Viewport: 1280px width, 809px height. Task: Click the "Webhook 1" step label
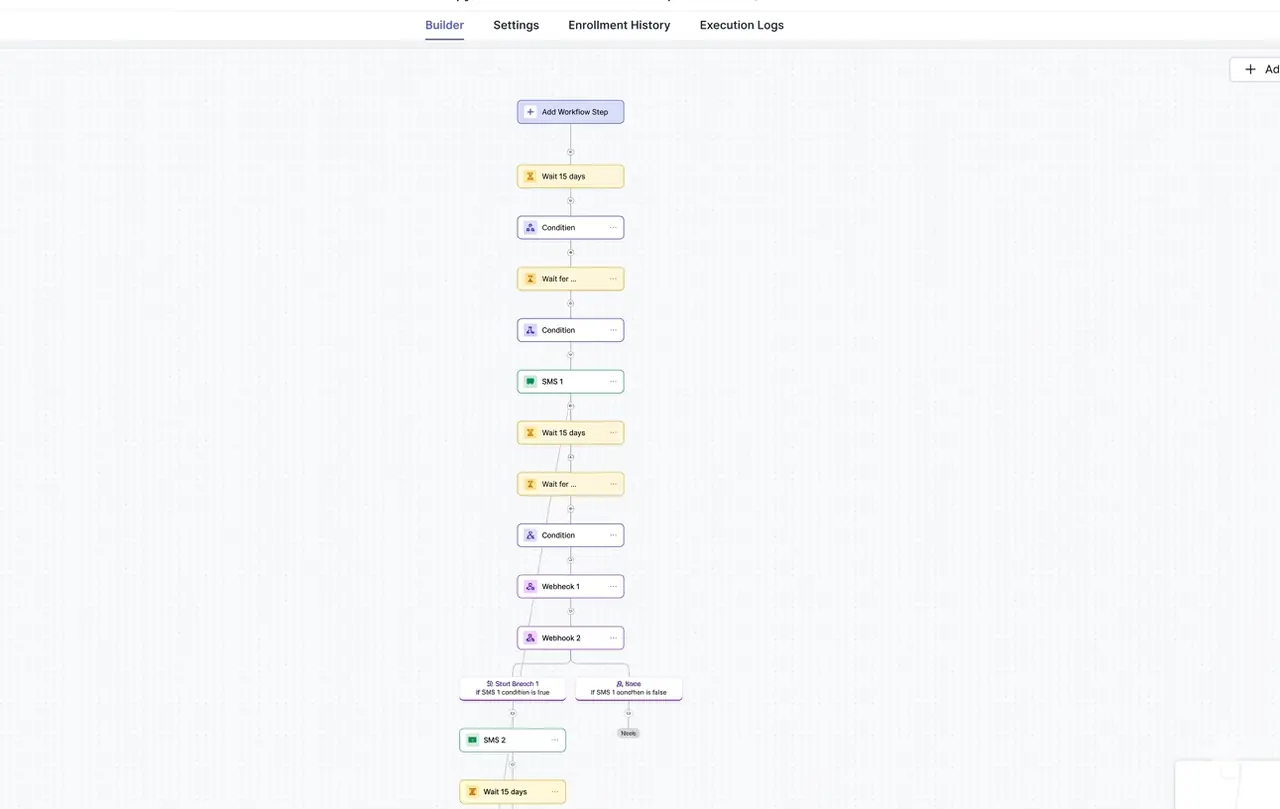click(561, 587)
